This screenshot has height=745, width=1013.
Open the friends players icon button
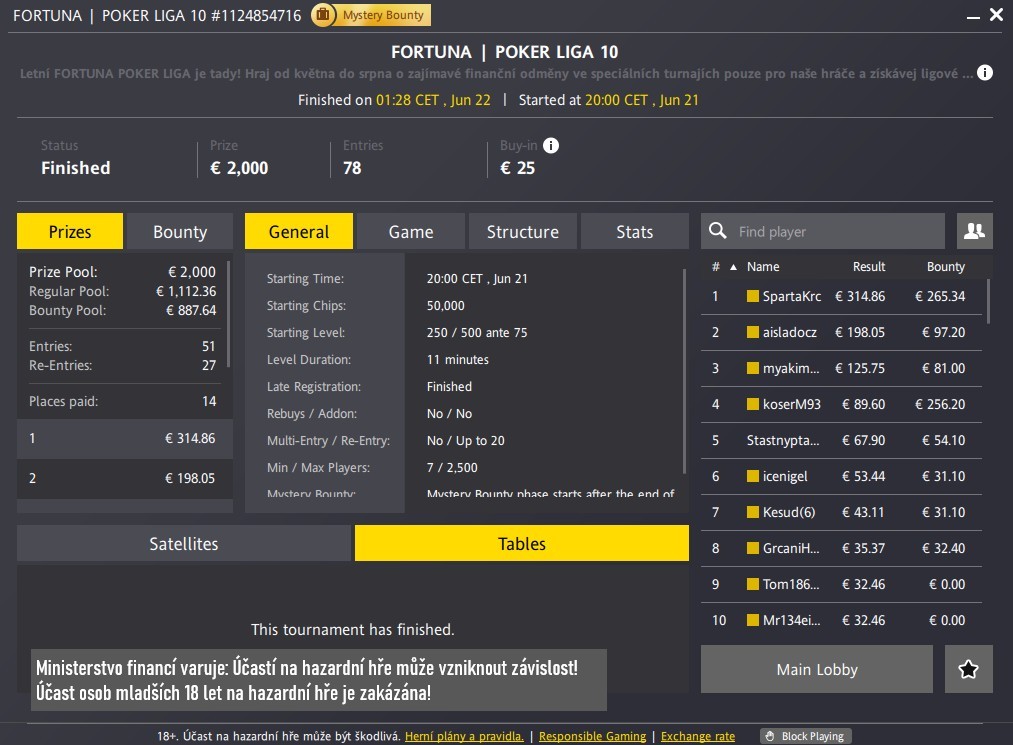pyautogui.click(x=974, y=231)
